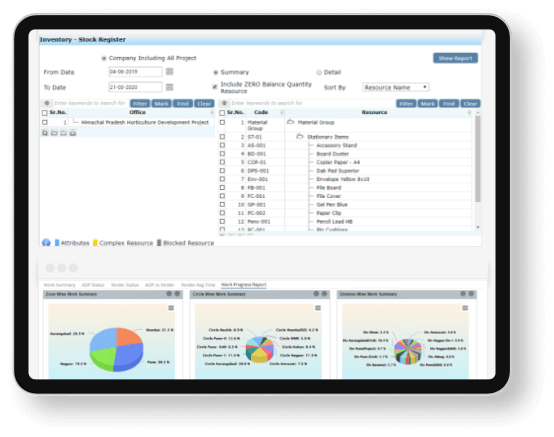The width and height of the screenshot is (554, 437).
Task: Open the Resource column header menu
Action: 469,112
